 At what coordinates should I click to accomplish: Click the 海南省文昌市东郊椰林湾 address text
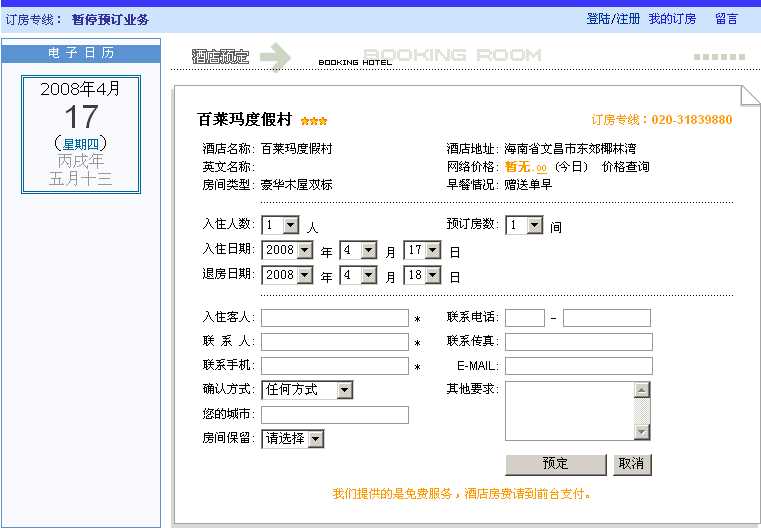[x=570, y=149]
